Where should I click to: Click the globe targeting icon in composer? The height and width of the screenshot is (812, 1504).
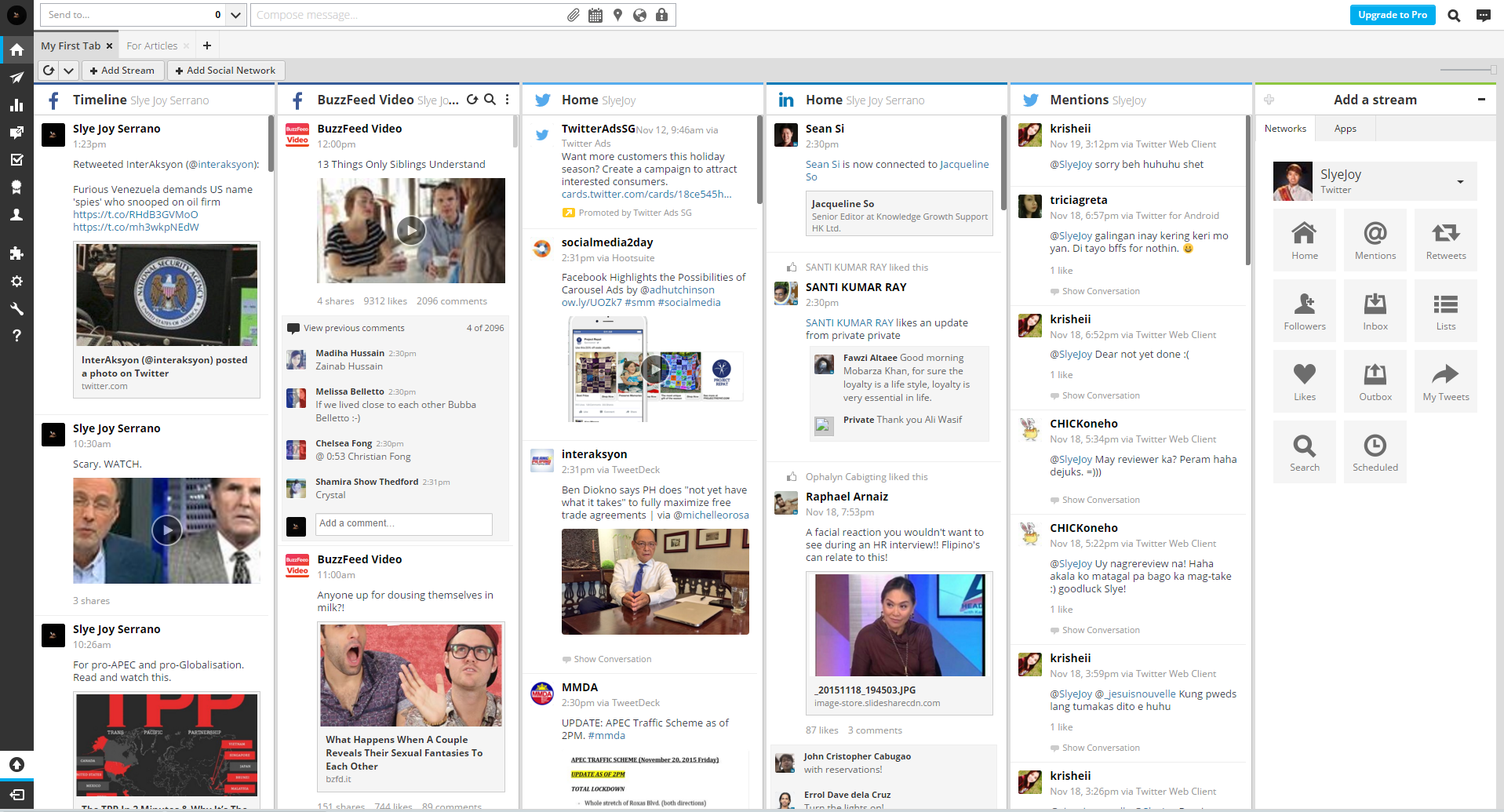point(639,15)
